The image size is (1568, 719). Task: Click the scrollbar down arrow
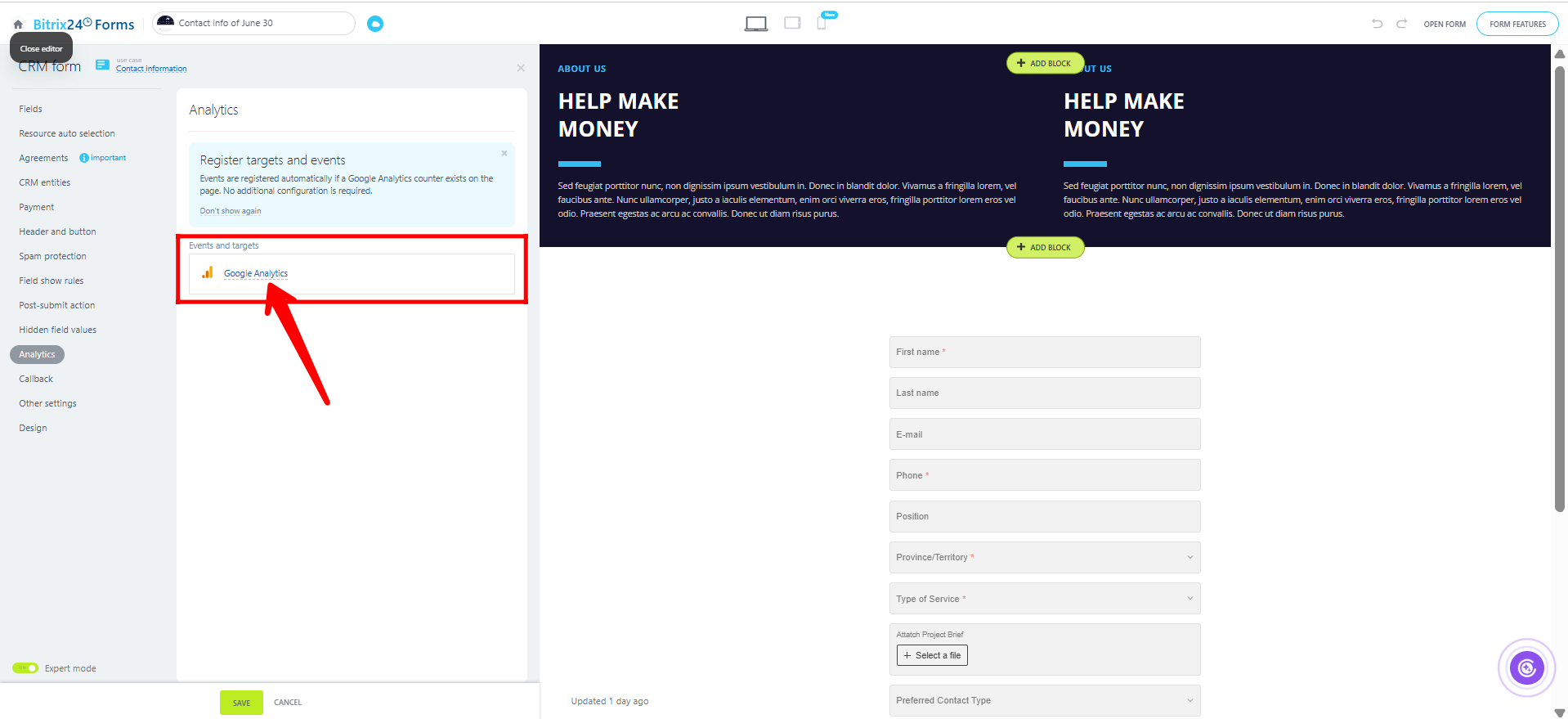pyautogui.click(x=1559, y=712)
